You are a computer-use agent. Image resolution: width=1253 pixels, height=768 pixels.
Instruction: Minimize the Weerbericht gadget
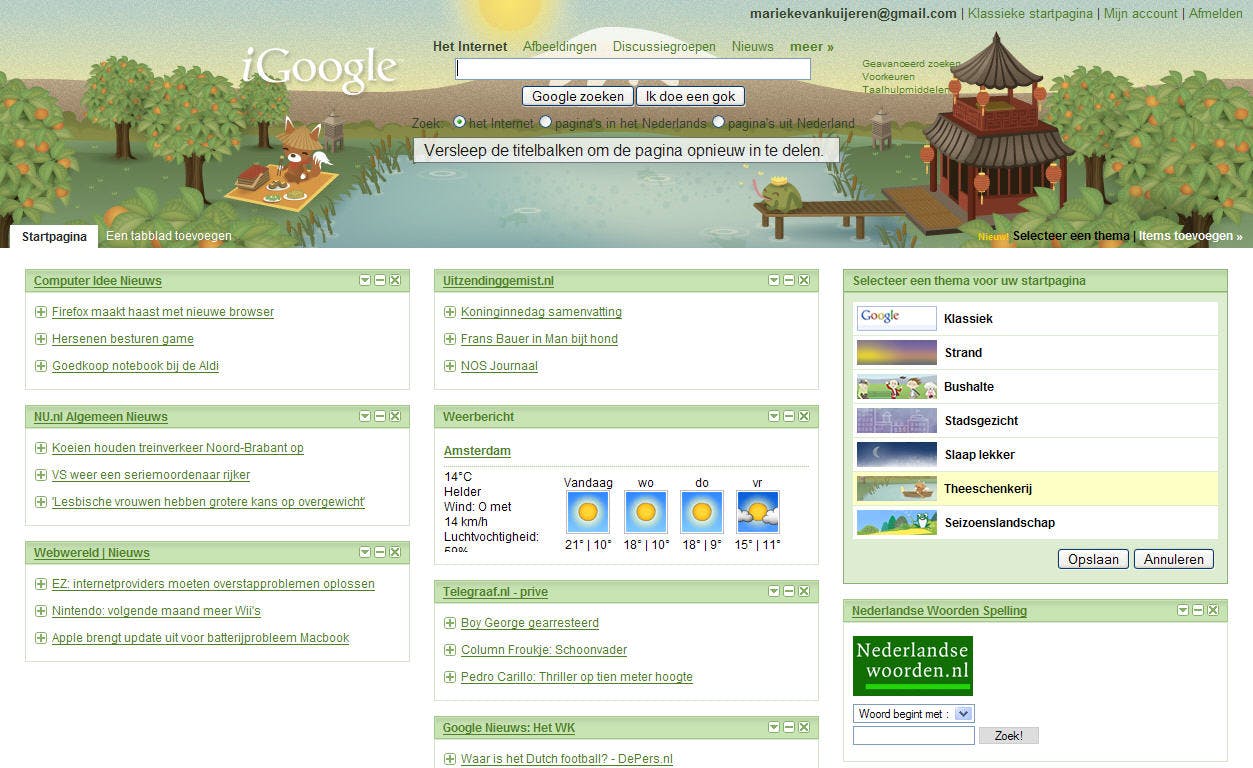click(789, 416)
